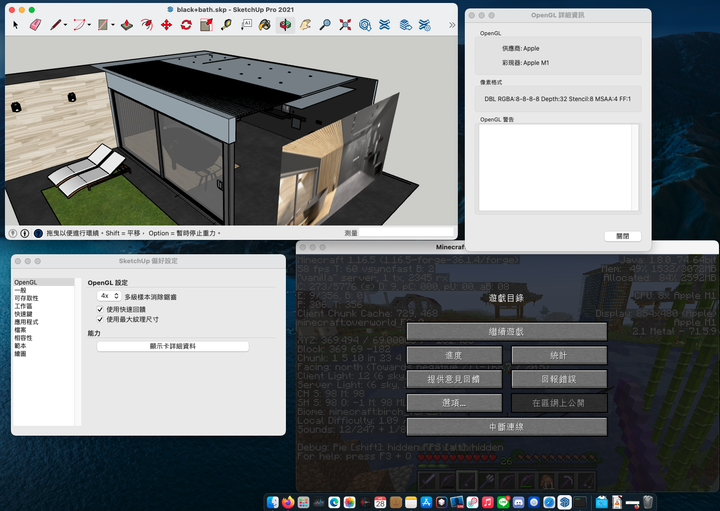Click 在區網上公開 in Minecraft
Screen dimensions: 720x511
coord(559,403)
